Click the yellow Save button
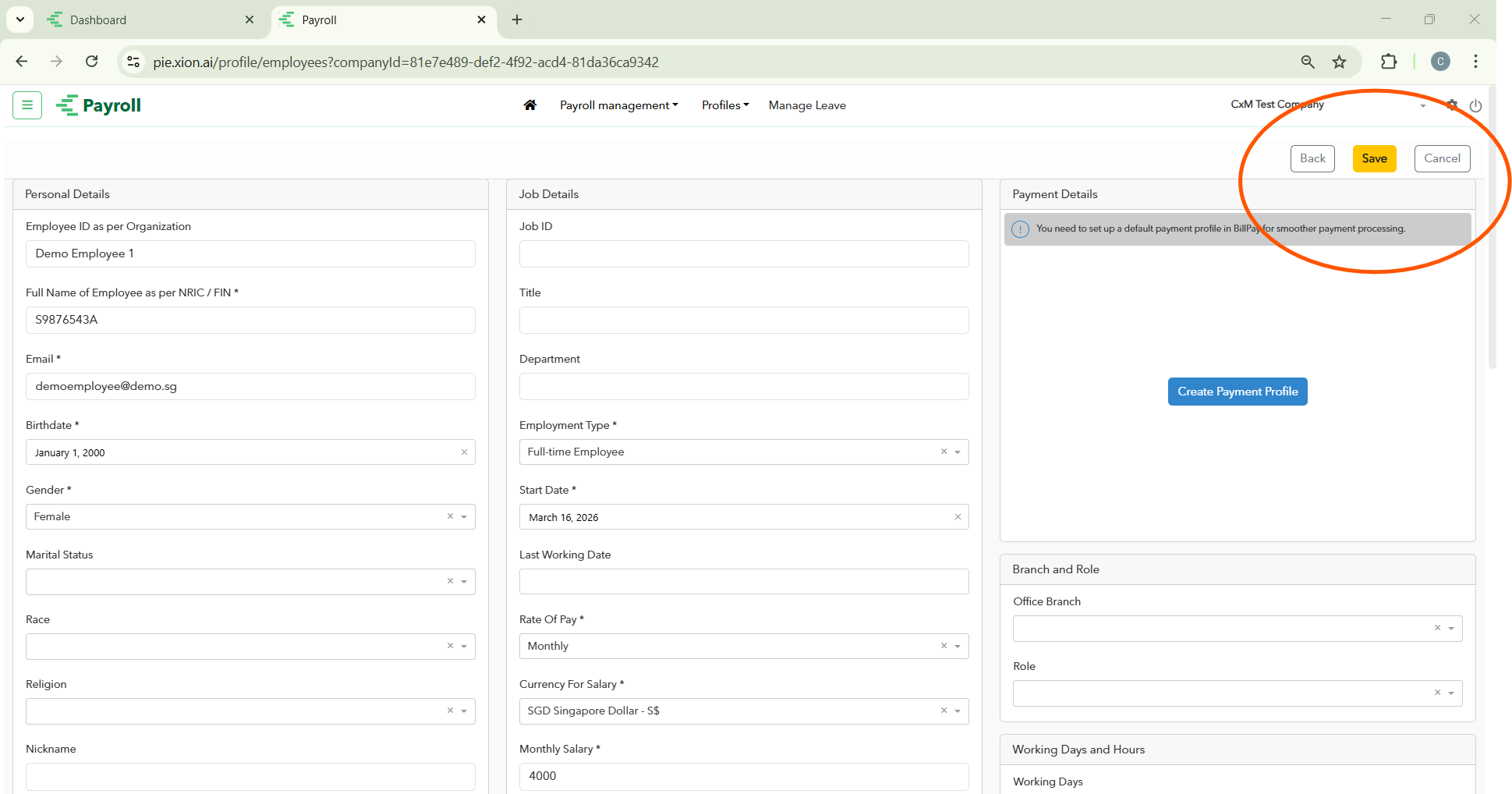The height and width of the screenshot is (794, 1512). coord(1374,158)
